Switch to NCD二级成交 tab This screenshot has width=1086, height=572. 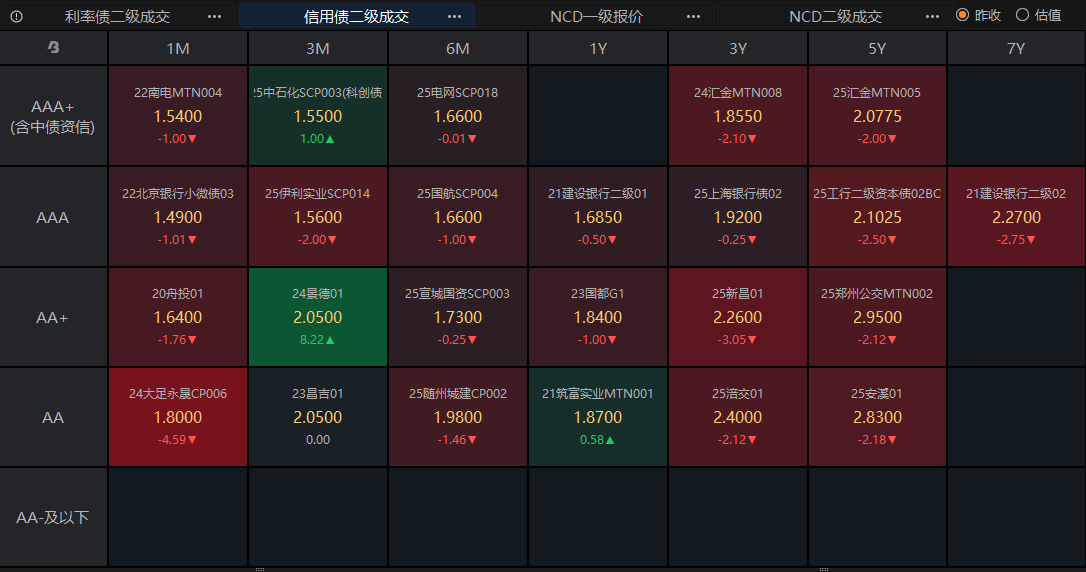click(x=835, y=16)
